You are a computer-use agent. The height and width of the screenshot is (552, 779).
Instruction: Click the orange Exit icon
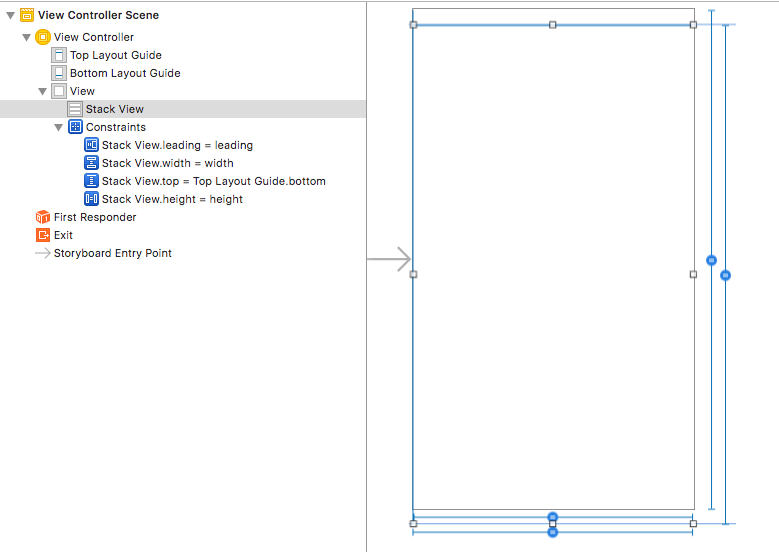43,235
